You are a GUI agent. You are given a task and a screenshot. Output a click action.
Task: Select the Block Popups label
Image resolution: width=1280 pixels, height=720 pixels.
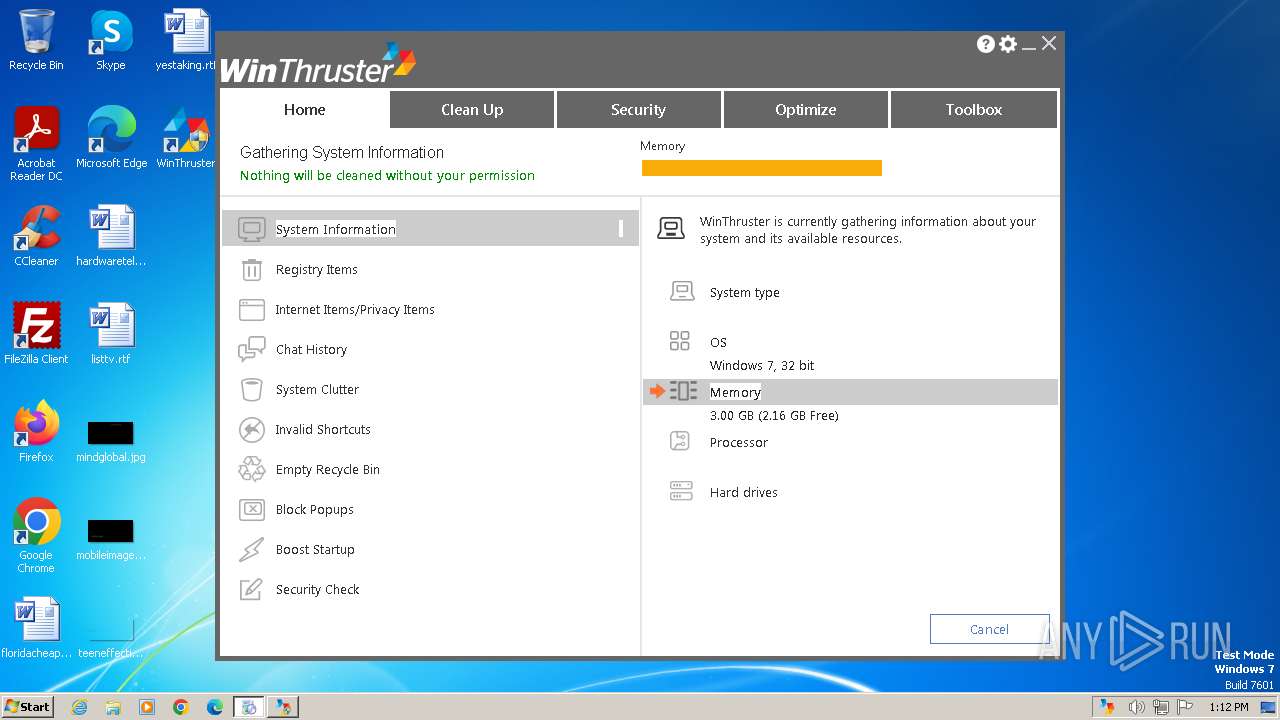point(315,510)
